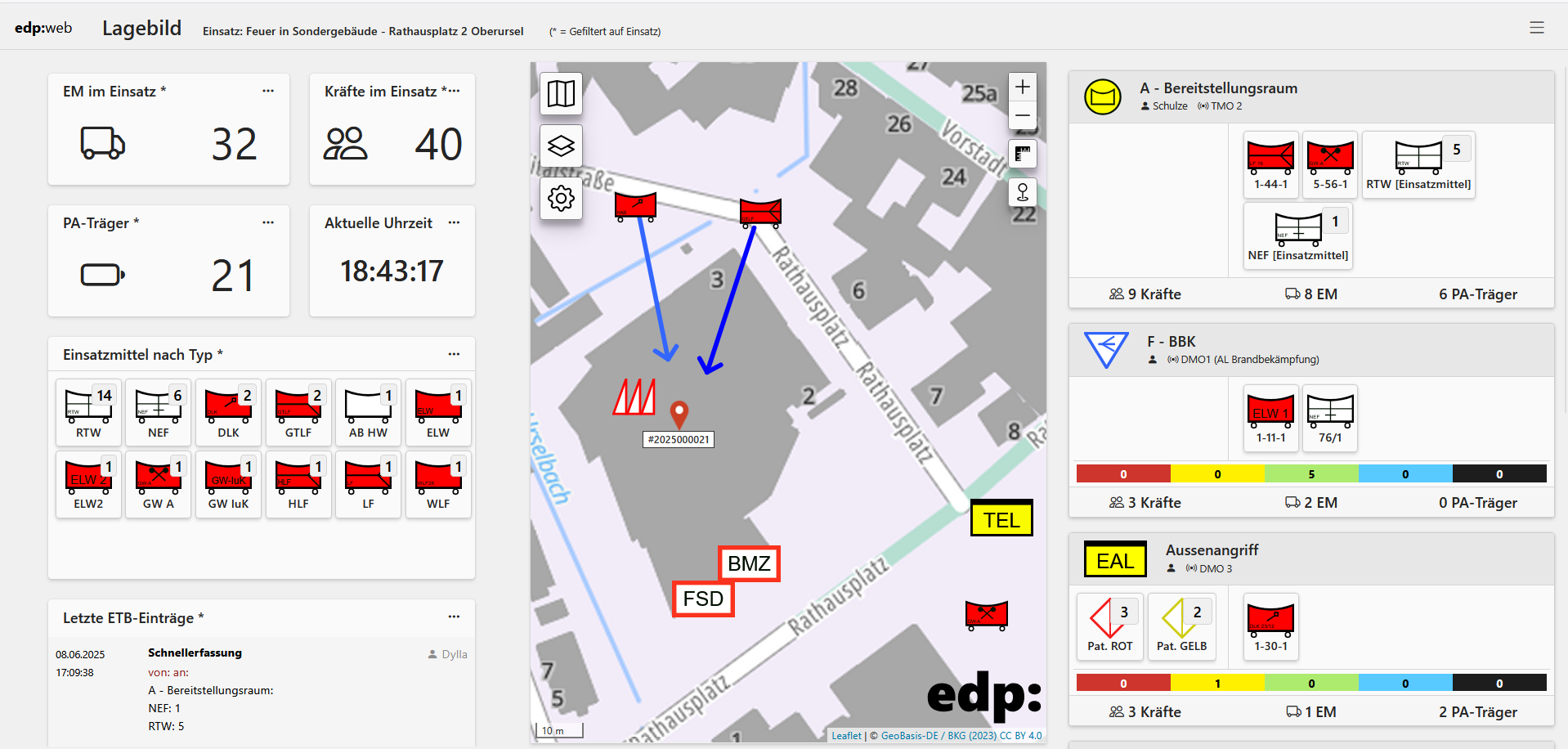Expand Einsatzmittel nach Typ options menu
This screenshot has height=749, width=1568.
454,354
